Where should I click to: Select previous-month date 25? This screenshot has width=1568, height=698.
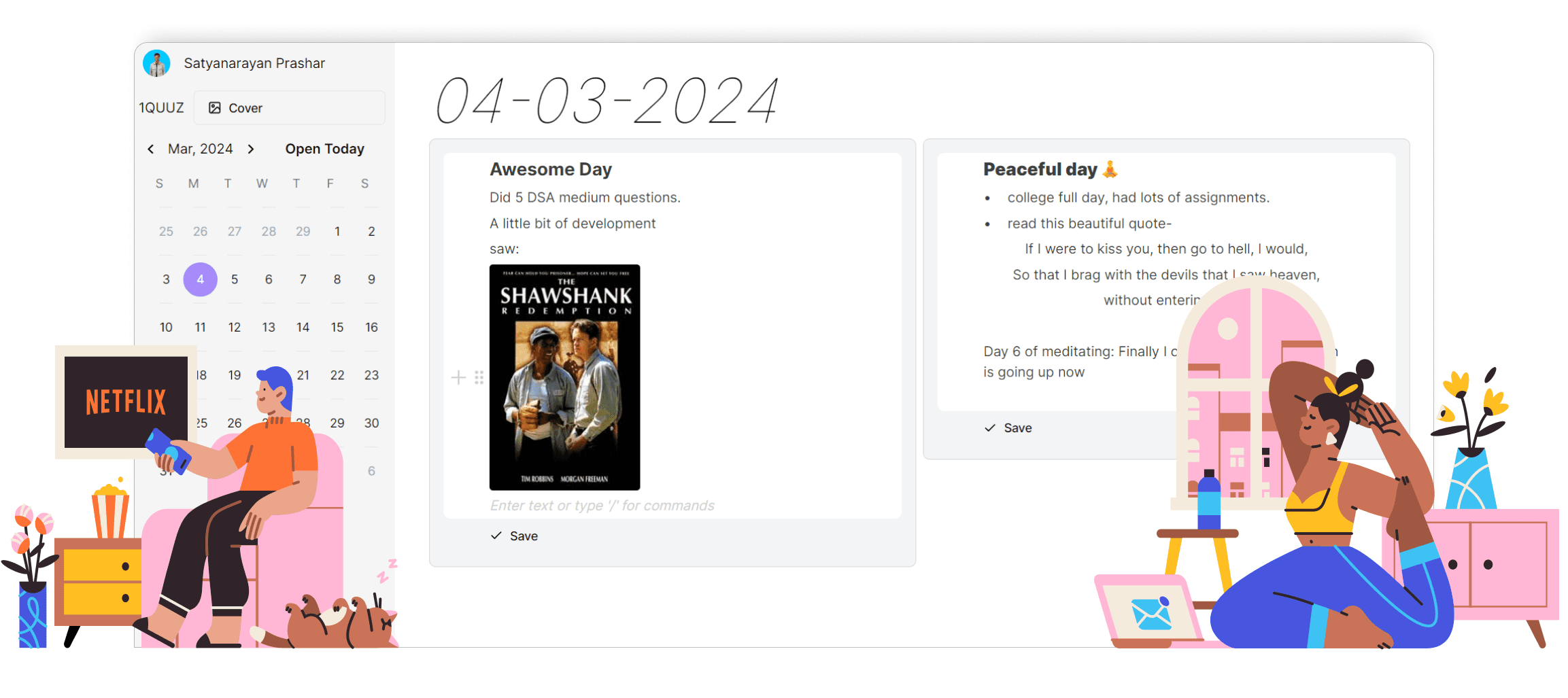pyautogui.click(x=166, y=232)
